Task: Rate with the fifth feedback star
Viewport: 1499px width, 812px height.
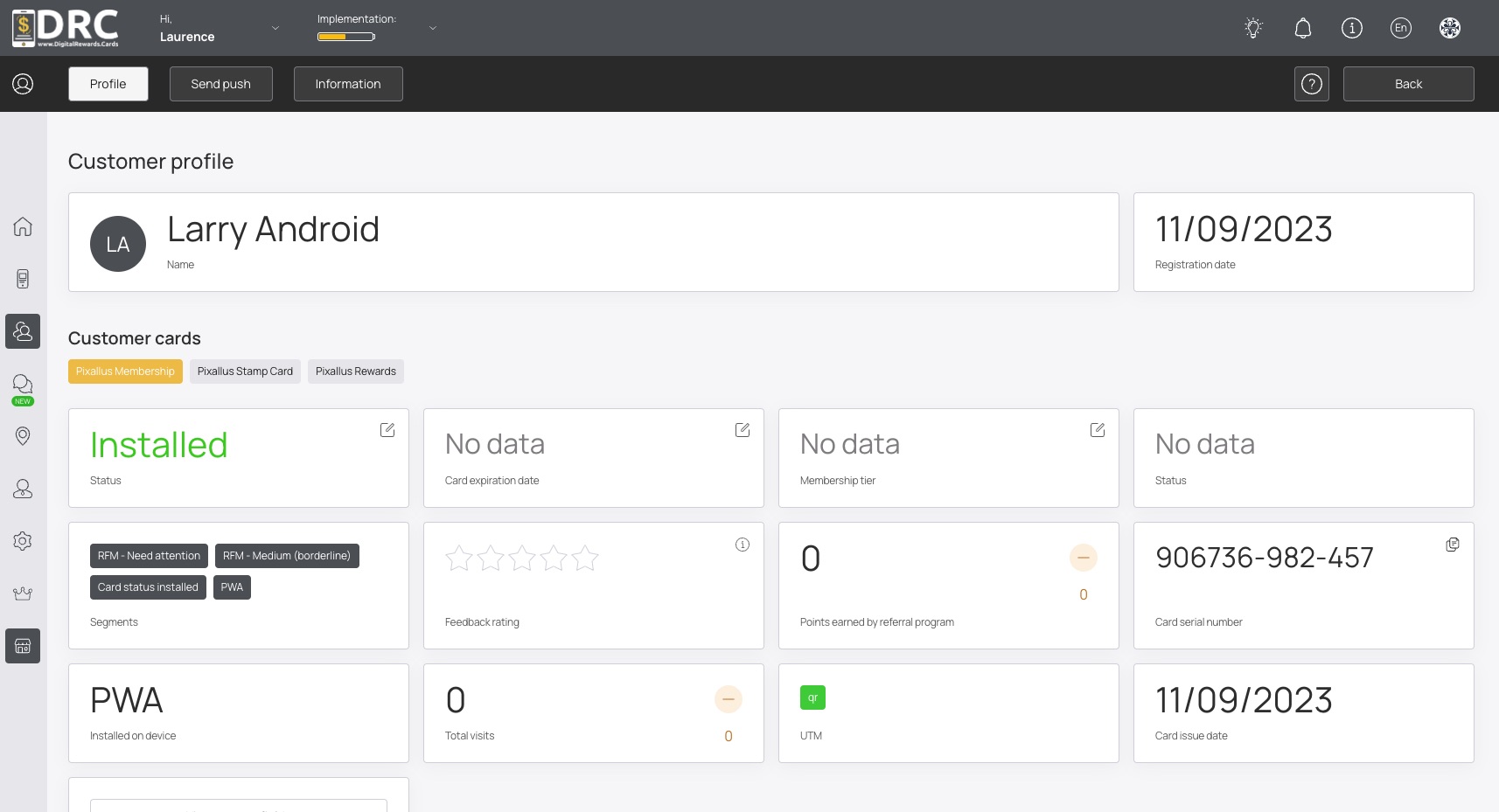Action: tap(585, 558)
